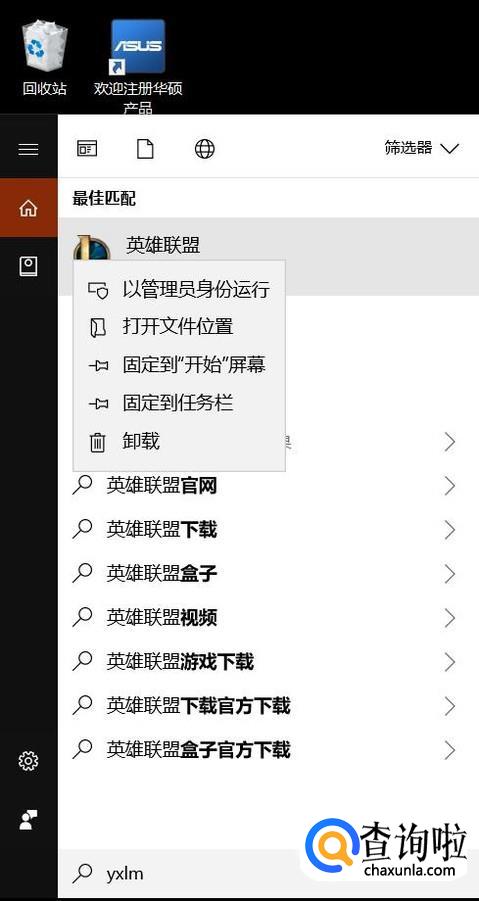Select 卸载 uninstall menu entry
This screenshot has height=901, width=479.
(x=179, y=442)
